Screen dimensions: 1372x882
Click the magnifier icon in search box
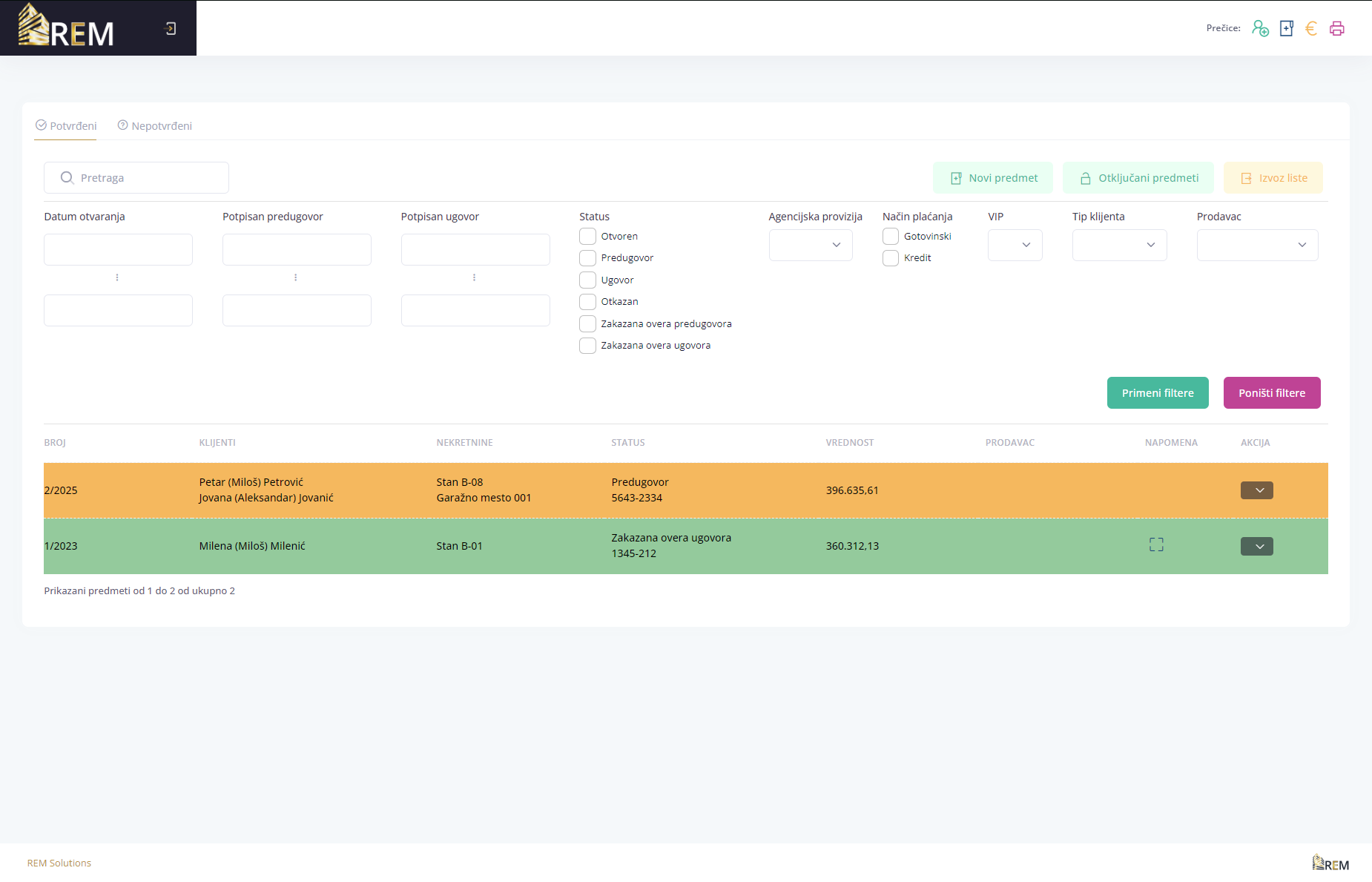pos(67,178)
